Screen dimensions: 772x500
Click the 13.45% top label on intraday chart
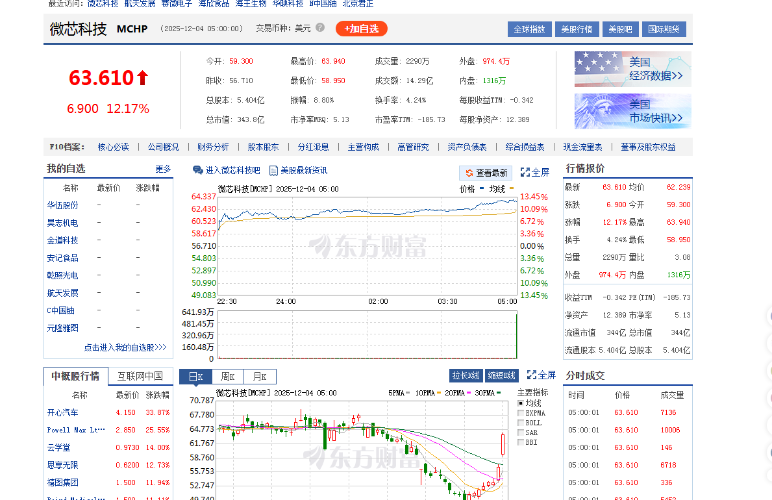[x=534, y=197]
